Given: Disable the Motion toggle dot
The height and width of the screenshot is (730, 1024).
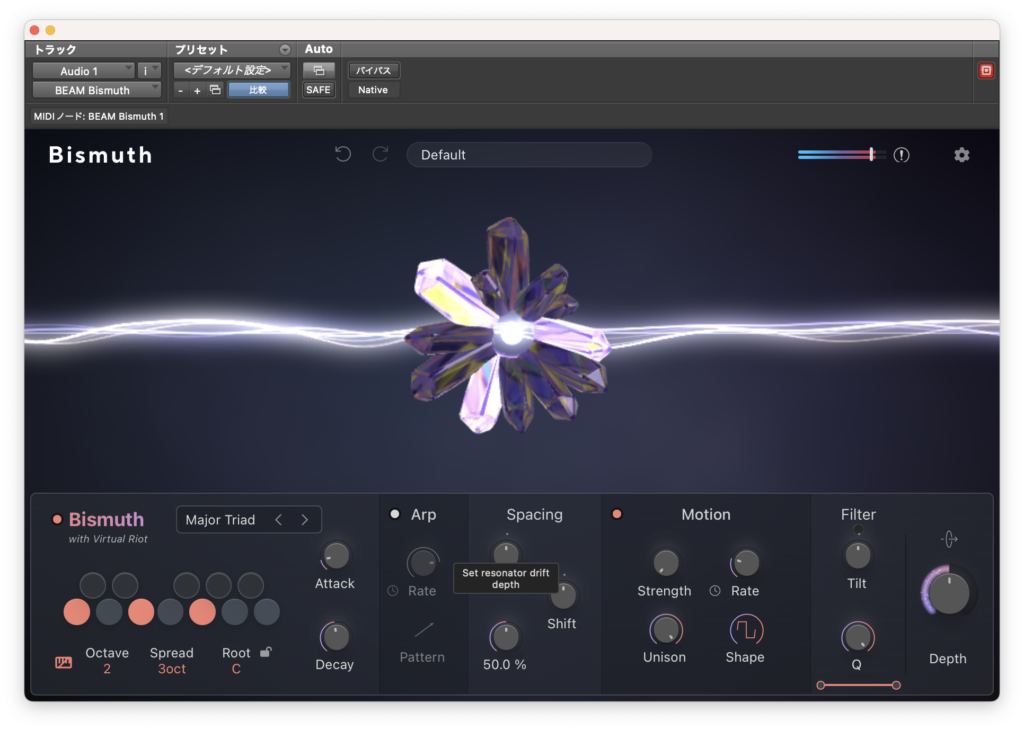Looking at the screenshot, I should [x=616, y=515].
